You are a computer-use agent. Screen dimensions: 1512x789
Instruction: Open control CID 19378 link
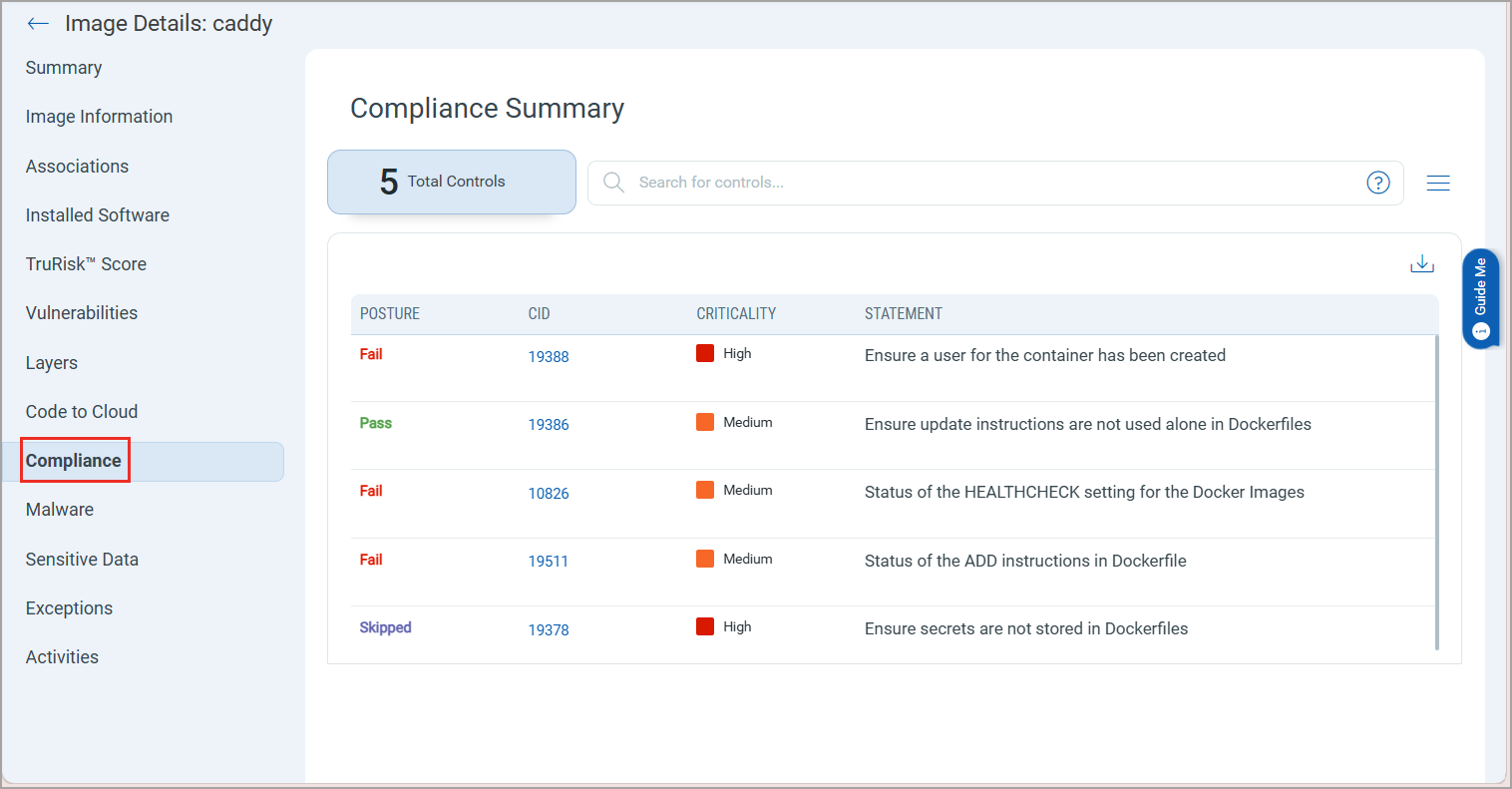pyautogui.click(x=549, y=629)
